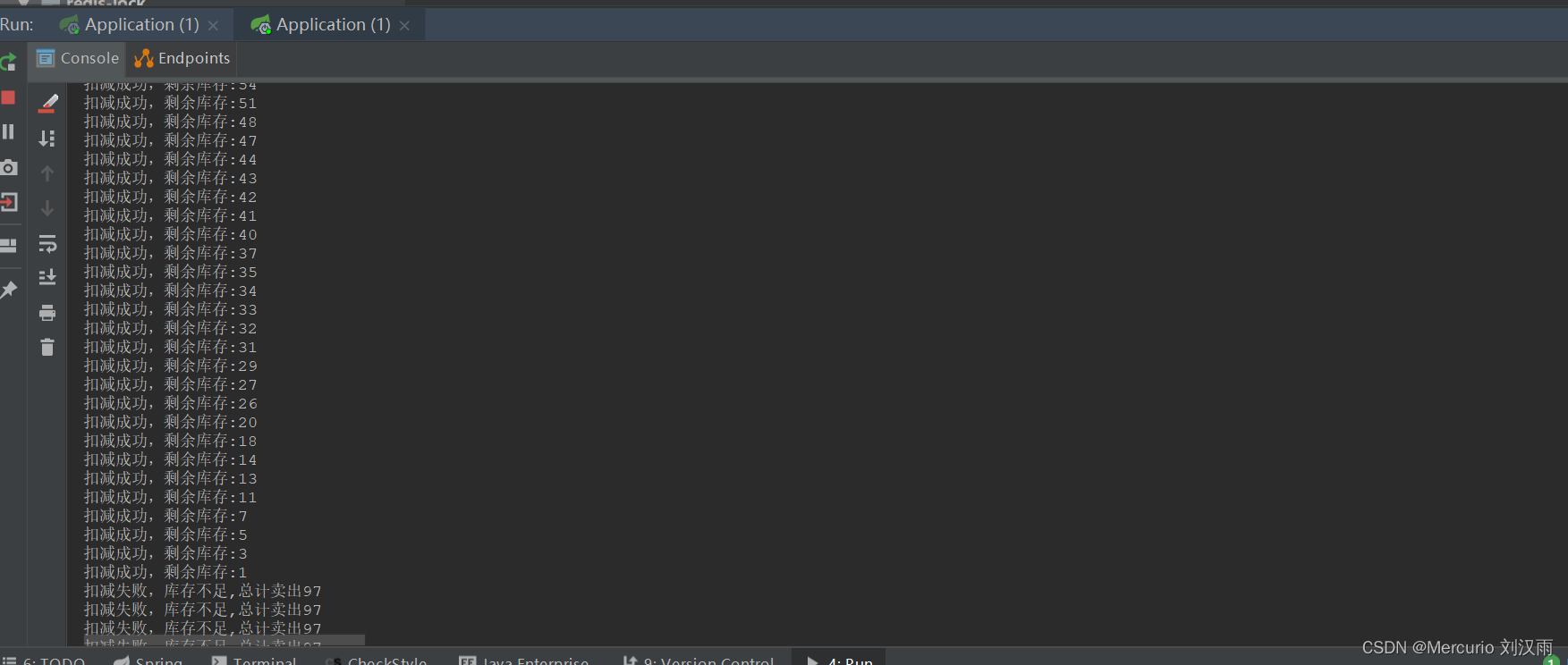1568x665 pixels.
Task: Close the first Application (1) run tab
Action: coord(213,26)
